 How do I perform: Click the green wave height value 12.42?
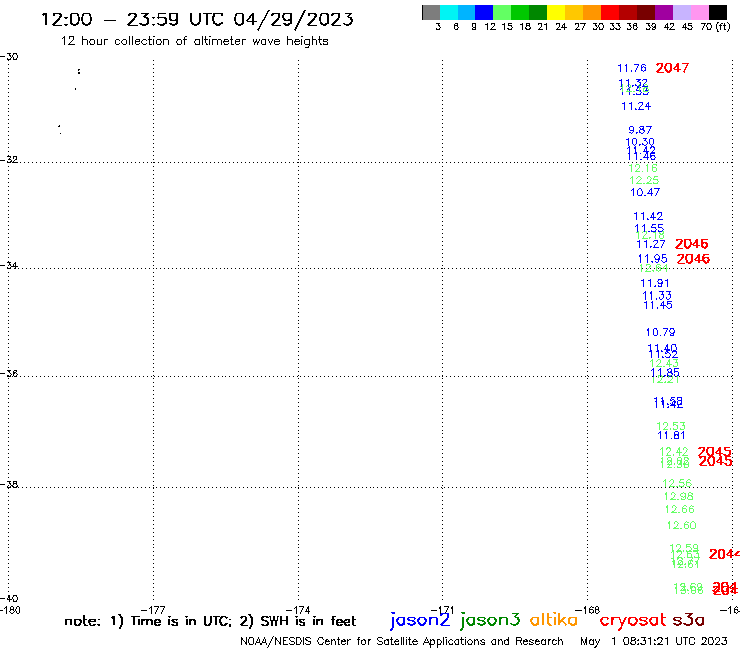click(673, 452)
